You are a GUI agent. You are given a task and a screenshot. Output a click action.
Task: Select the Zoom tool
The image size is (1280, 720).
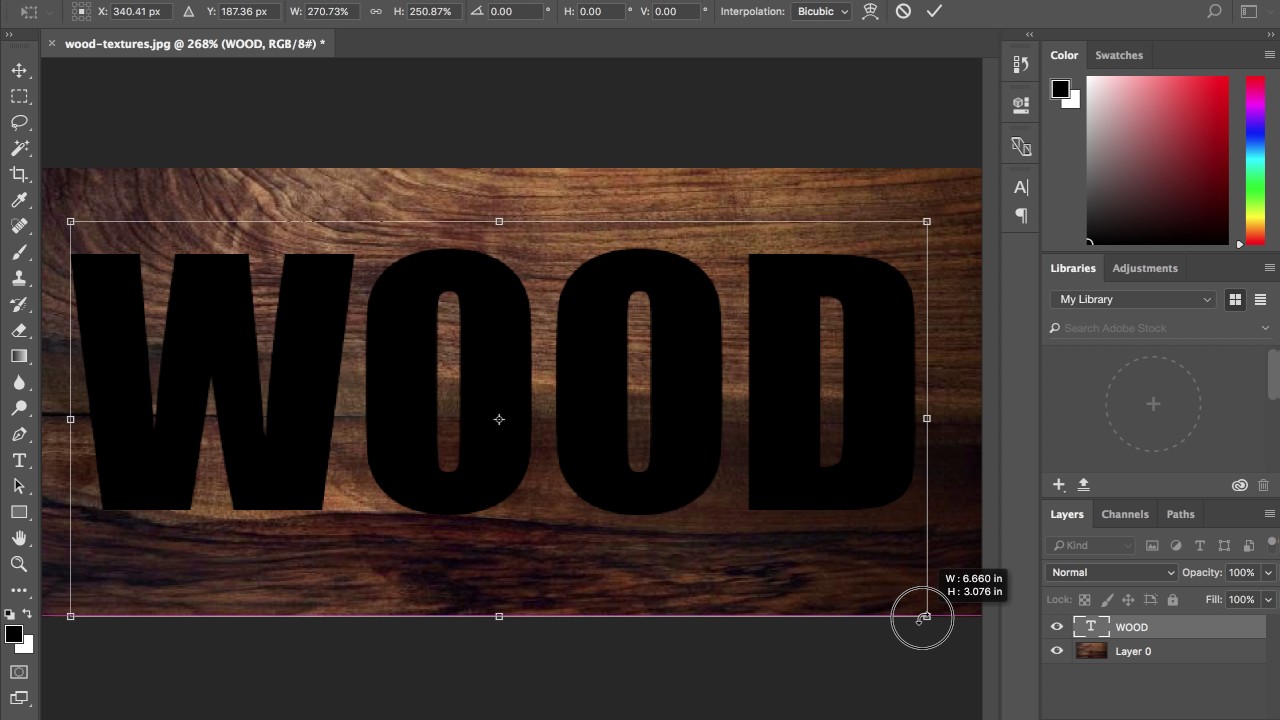point(19,564)
